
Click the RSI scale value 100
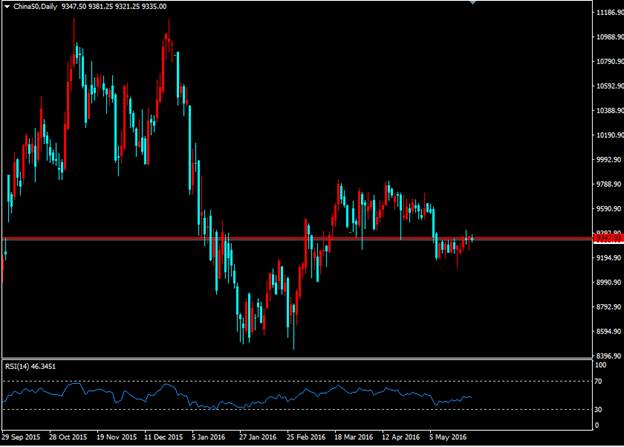[601, 365]
